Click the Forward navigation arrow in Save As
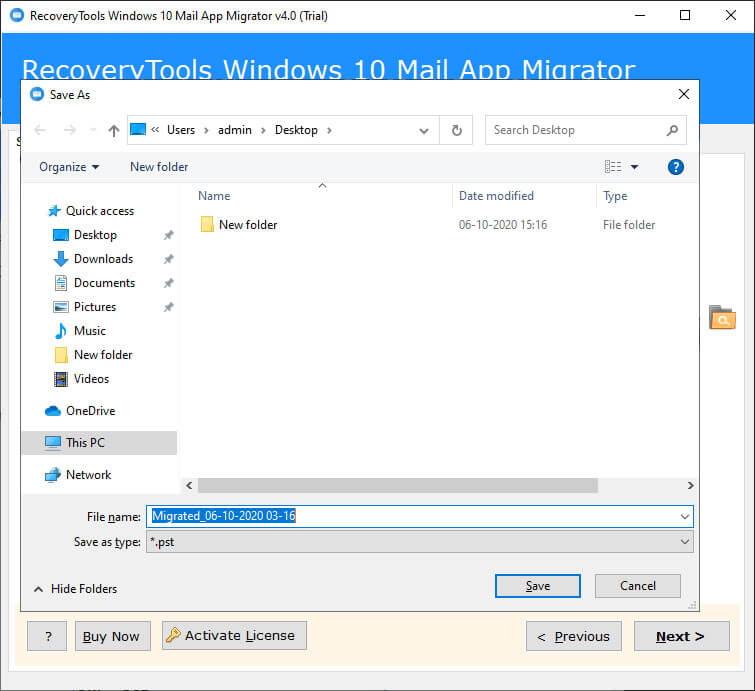 tap(70, 130)
